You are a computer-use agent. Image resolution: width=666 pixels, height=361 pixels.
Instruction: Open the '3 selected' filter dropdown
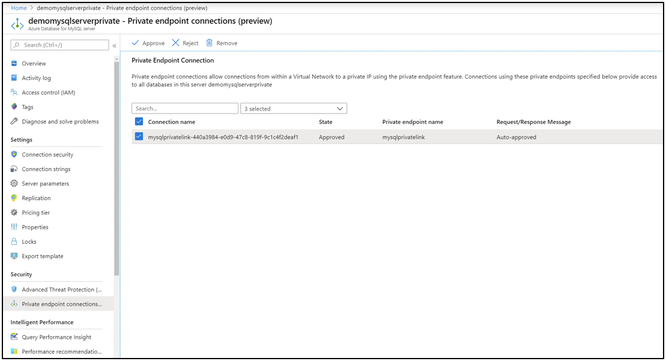(293, 108)
